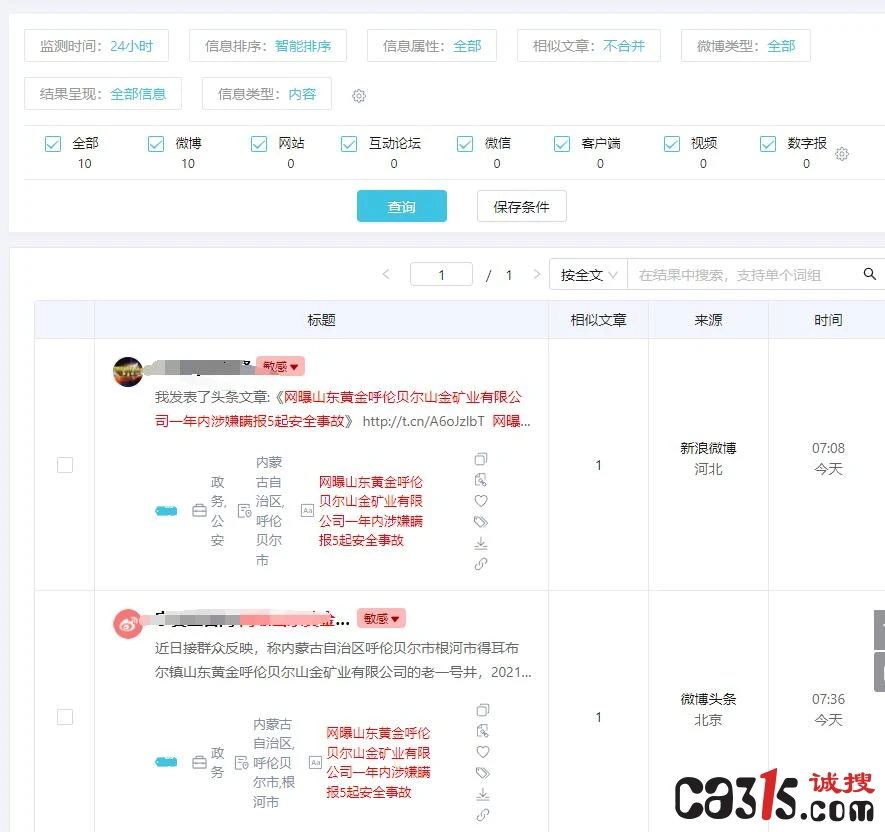Select the row checkbox for the 新浪微博 post
Viewport: 885px width, 832px height.
pyautogui.click(x=65, y=465)
